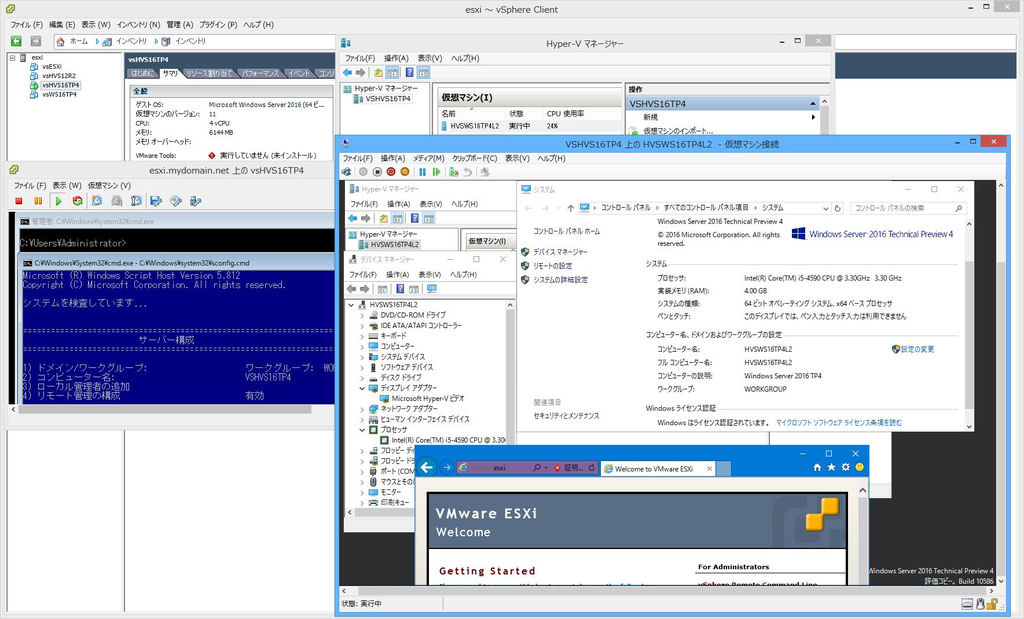The width and height of the screenshot is (1024, 619).
Task: Pause the VM in 仮想マシン接続 toolbar
Action: pyautogui.click(x=423, y=172)
